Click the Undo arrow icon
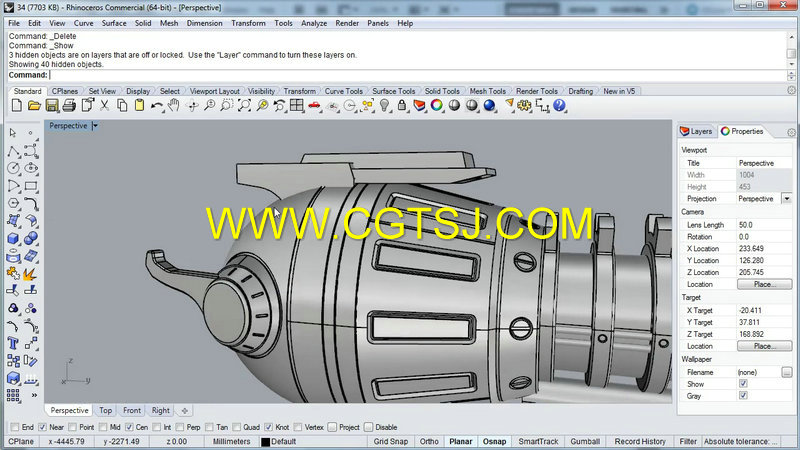 (x=157, y=106)
